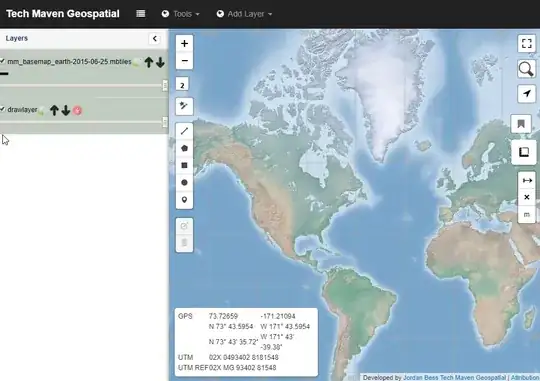
Task: Select the place marker tool
Action: coord(184,200)
